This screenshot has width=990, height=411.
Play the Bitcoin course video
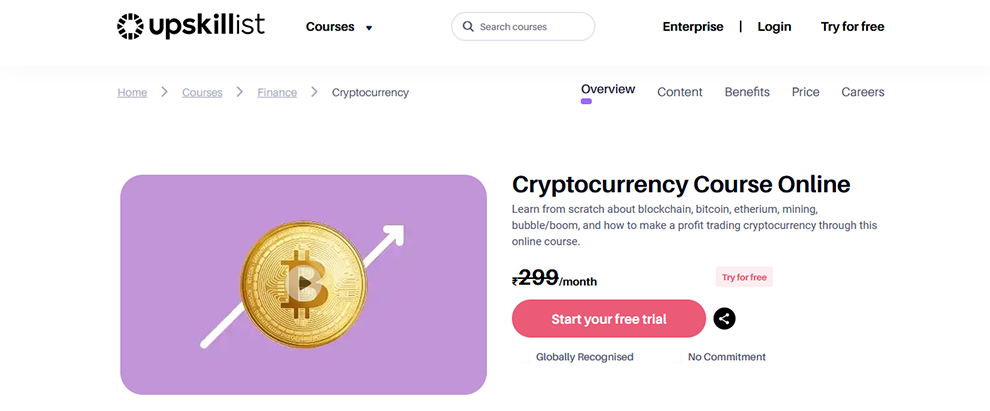coord(303,284)
